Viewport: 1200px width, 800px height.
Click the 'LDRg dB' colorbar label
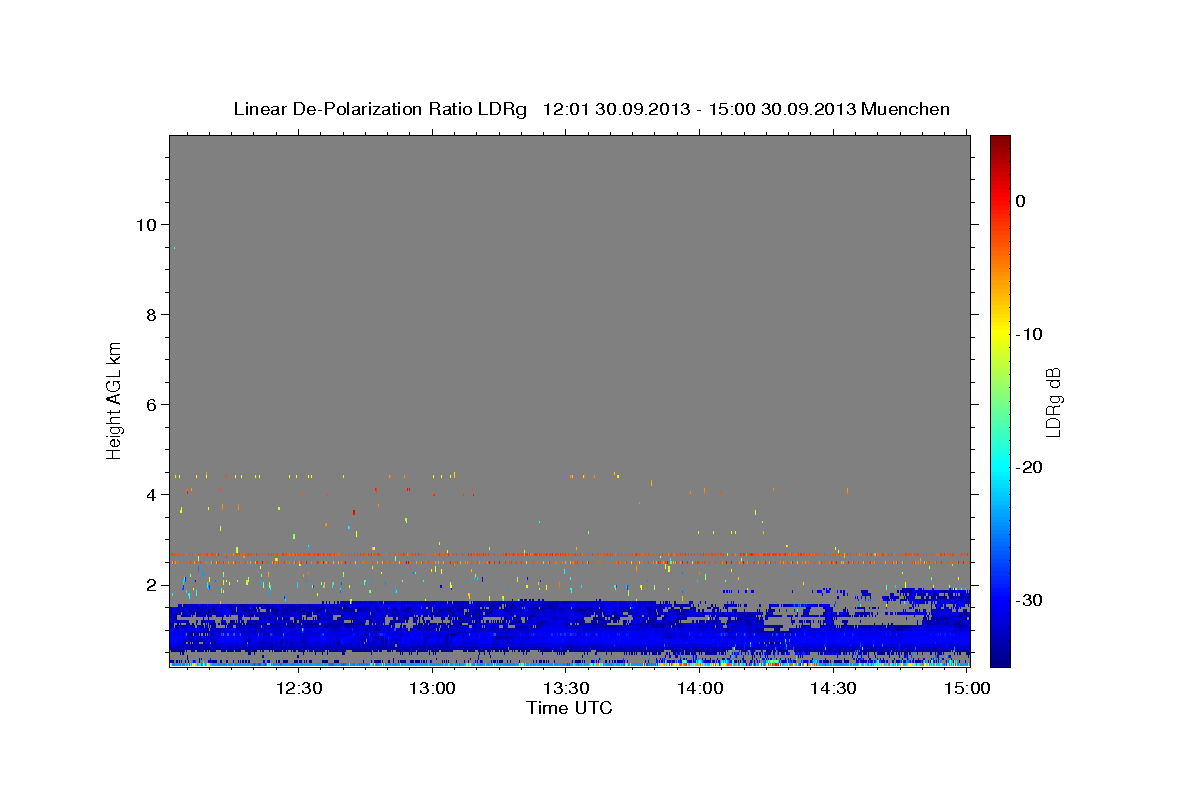click(1053, 402)
